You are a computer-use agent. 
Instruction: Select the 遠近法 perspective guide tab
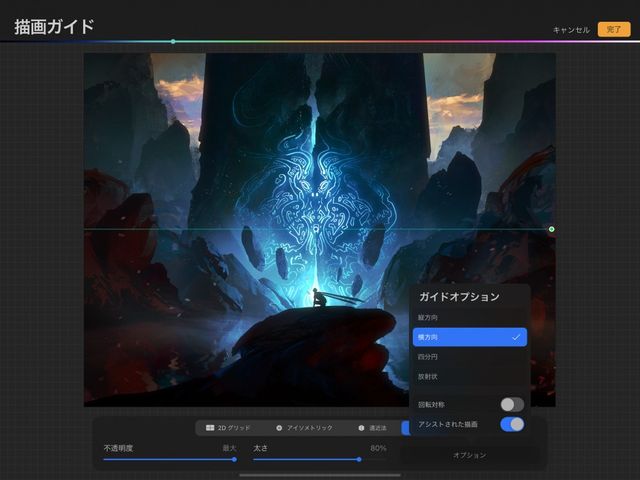[x=372, y=428]
